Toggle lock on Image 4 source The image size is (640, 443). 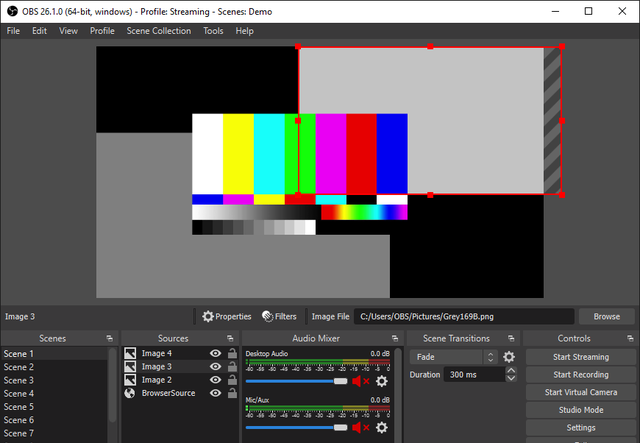[x=232, y=353]
